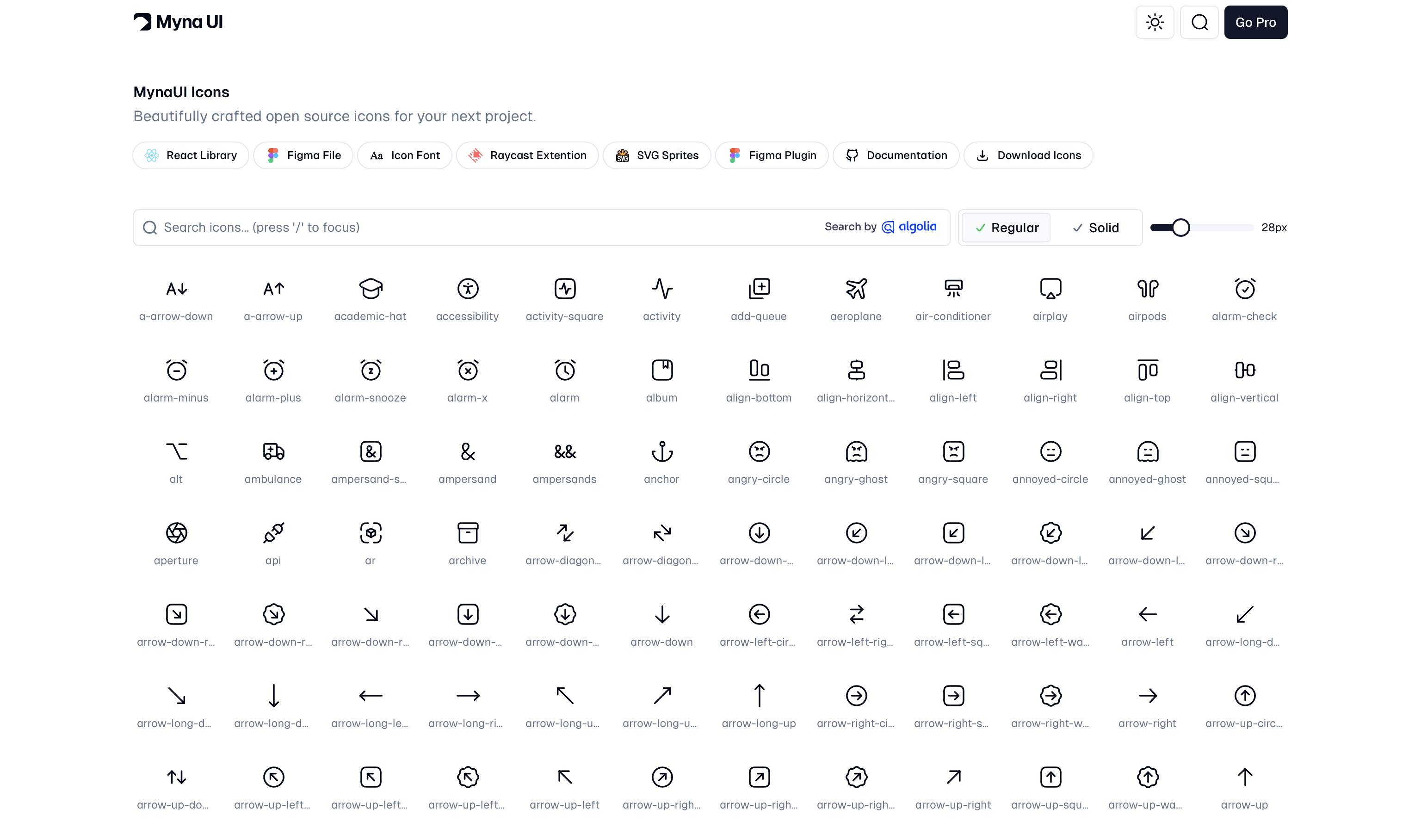Click the Go Pro button
Viewport: 1421px width, 840px height.
pyautogui.click(x=1256, y=22)
